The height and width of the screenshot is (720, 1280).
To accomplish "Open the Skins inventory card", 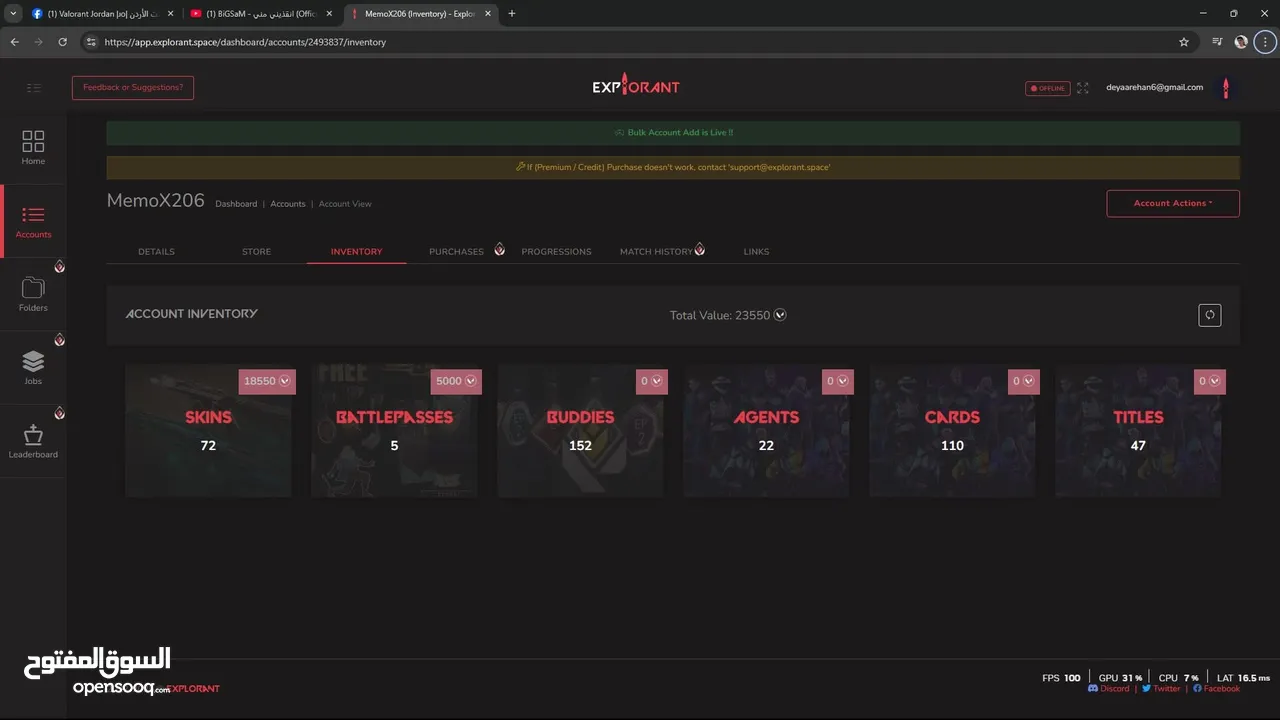I will [208, 430].
